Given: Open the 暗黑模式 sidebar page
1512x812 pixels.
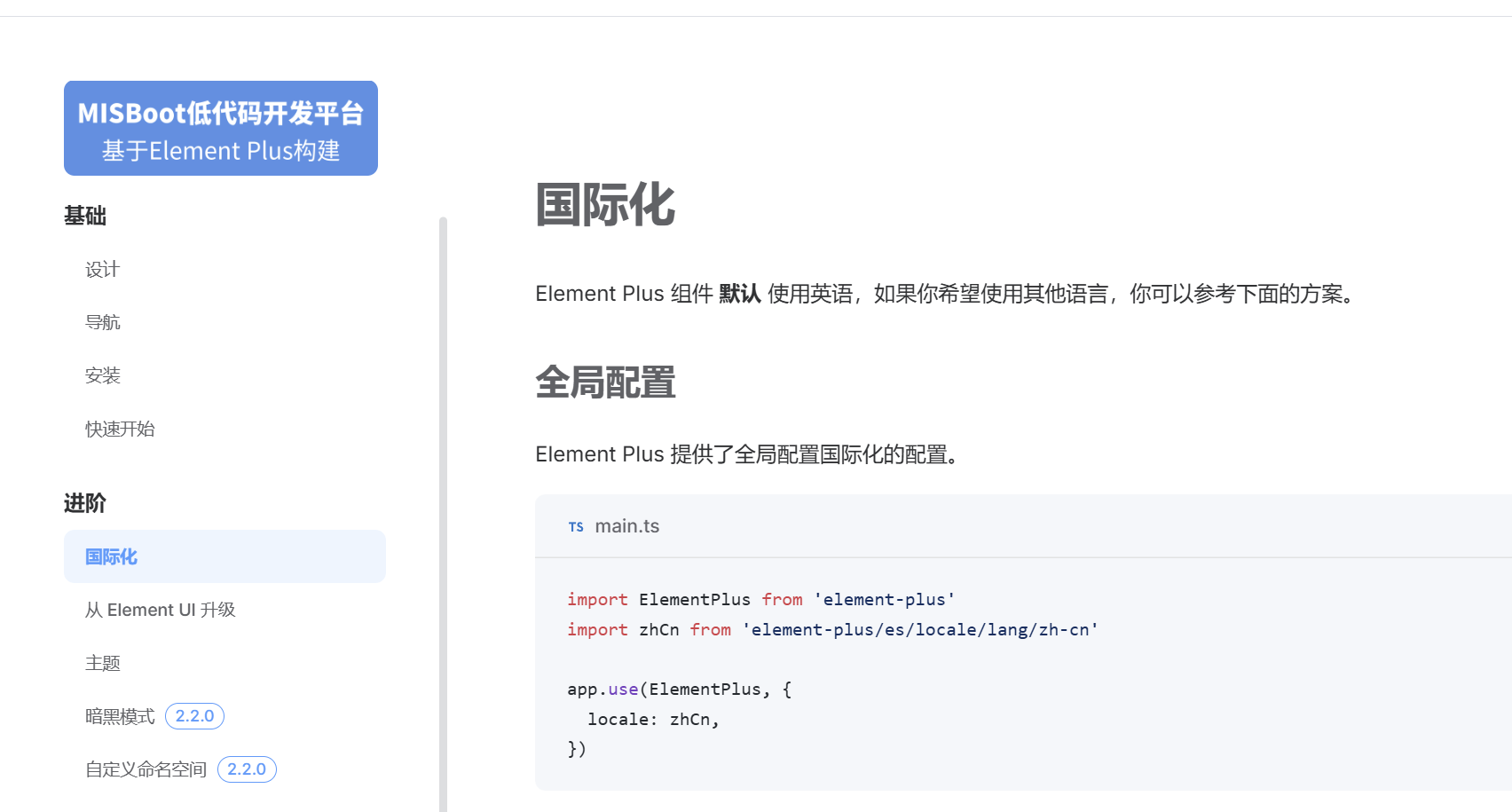Looking at the screenshot, I should tap(120, 716).
